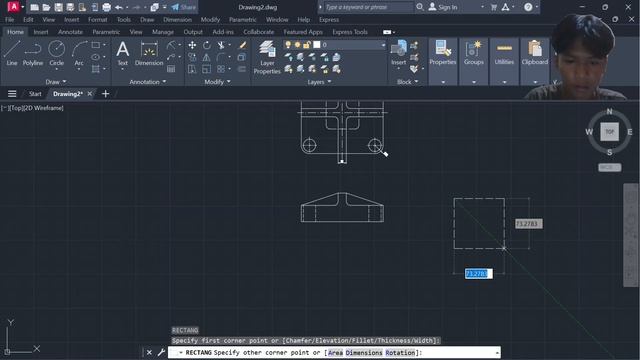Expand the Draw panel
Screen dimensions: 640x360
56,82
